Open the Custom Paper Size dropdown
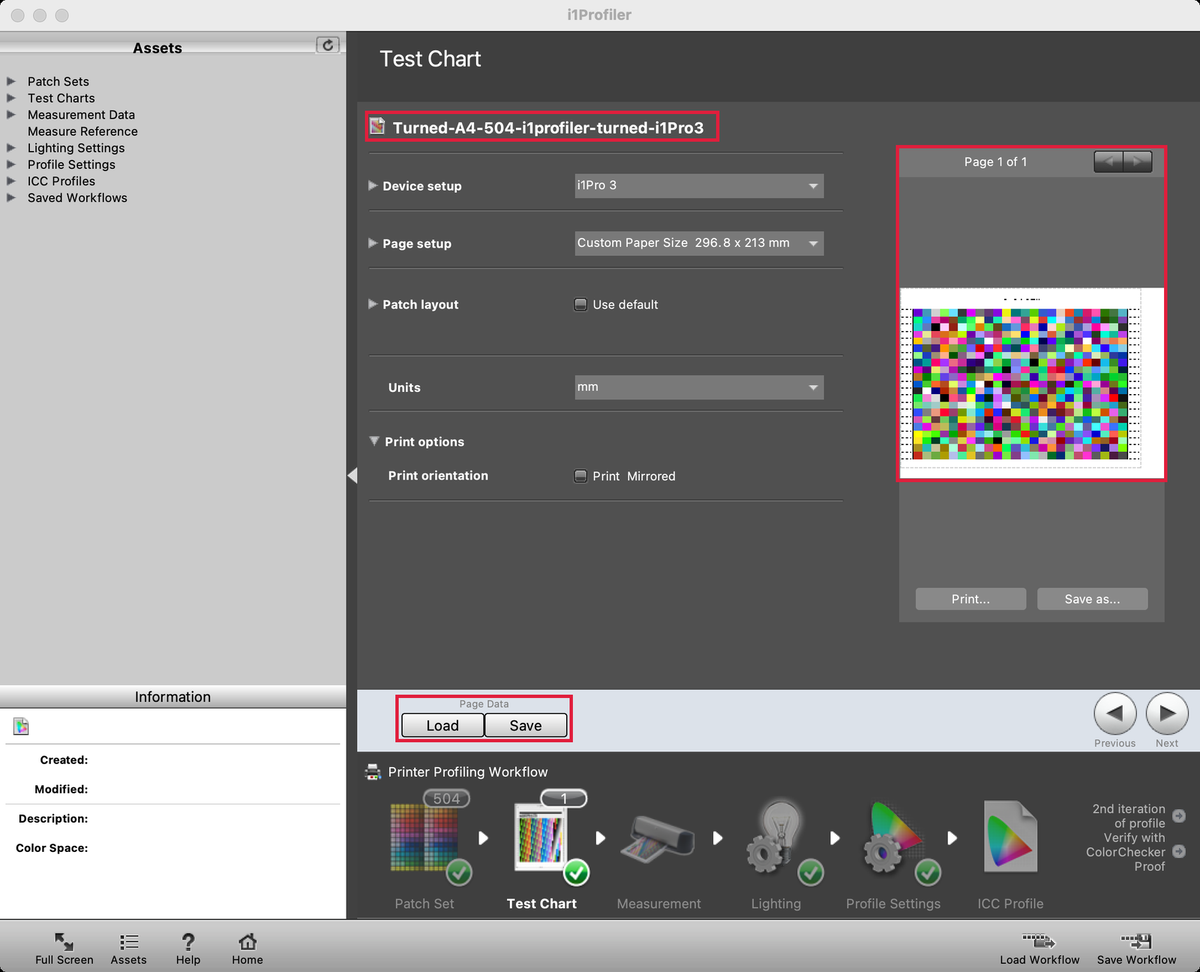Screen dimensions: 1200x972 pyautogui.click(x=699, y=243)
